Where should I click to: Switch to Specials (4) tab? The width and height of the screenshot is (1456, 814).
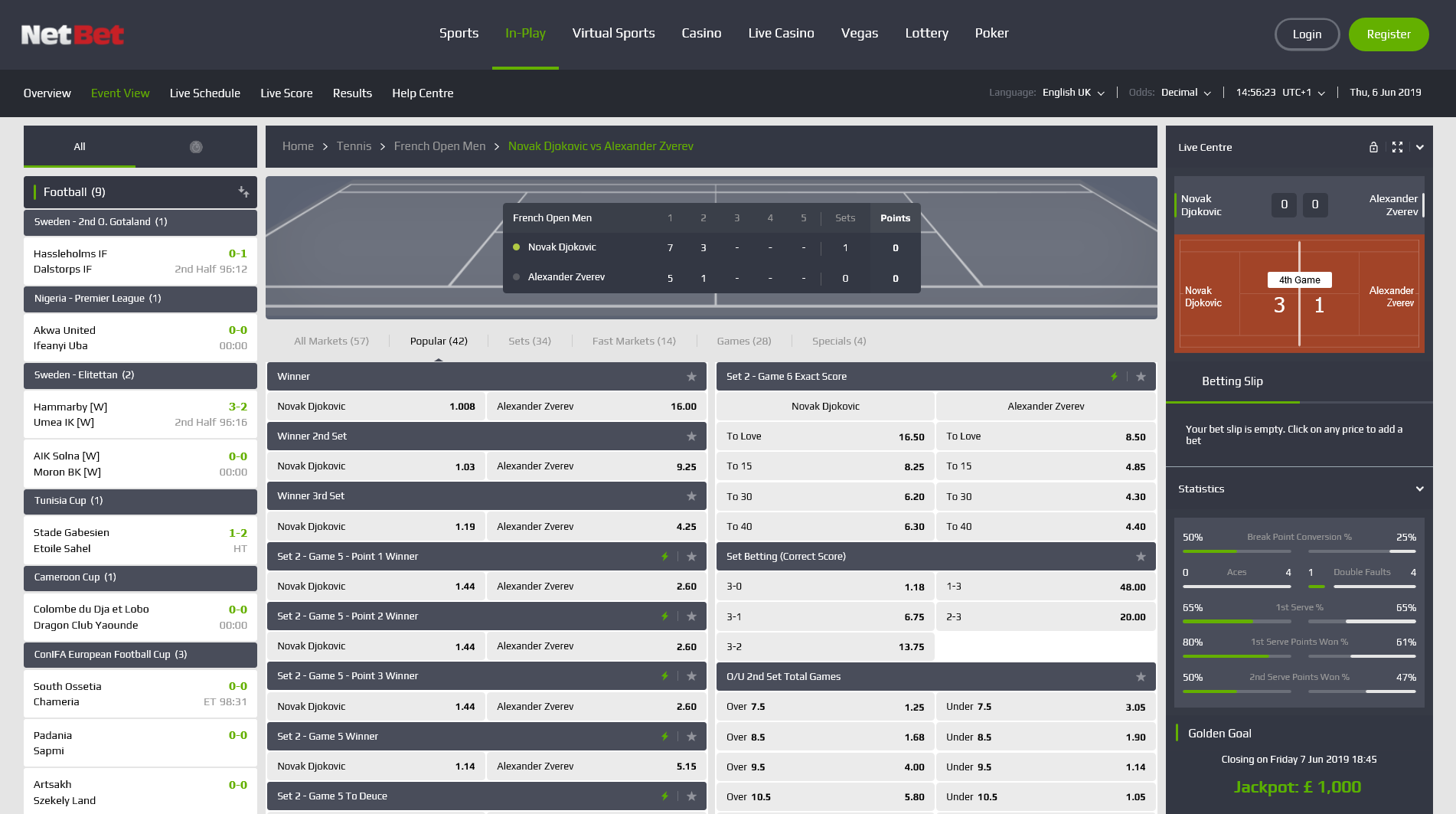(x=839, y=342)
